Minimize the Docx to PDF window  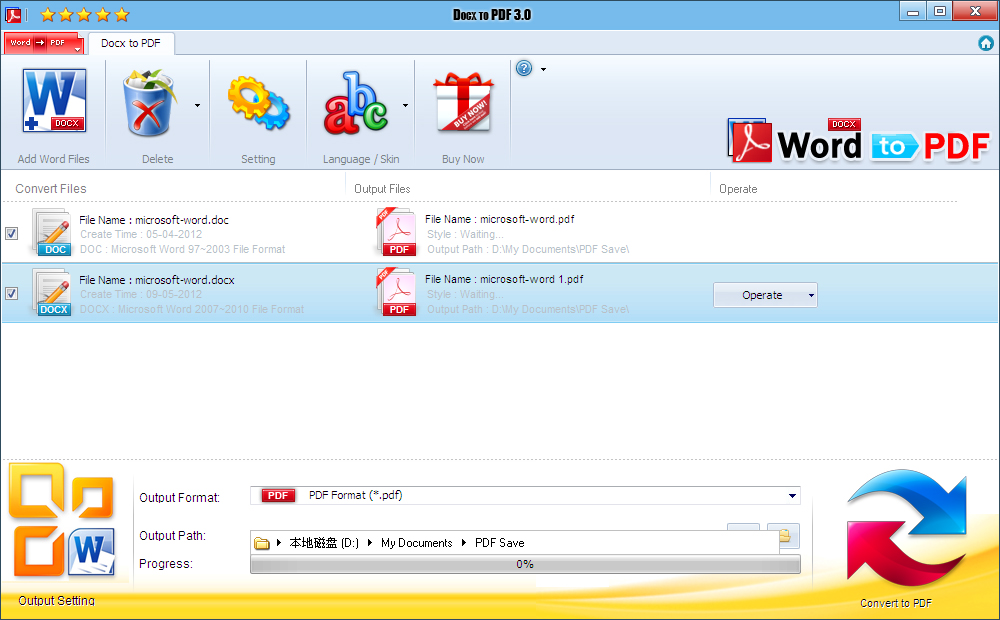pos(913,11)
